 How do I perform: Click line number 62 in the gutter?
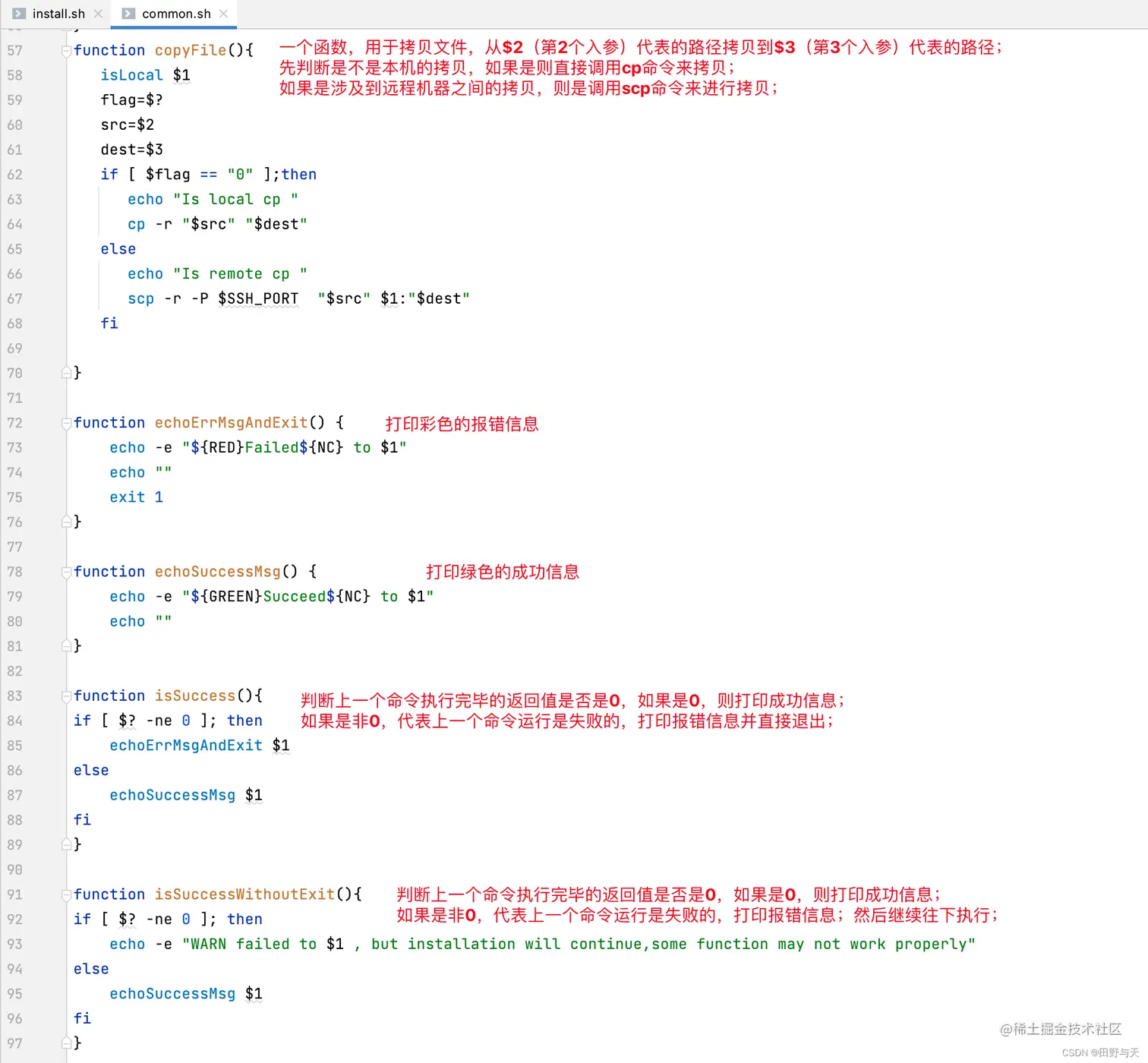coord(14,175)
